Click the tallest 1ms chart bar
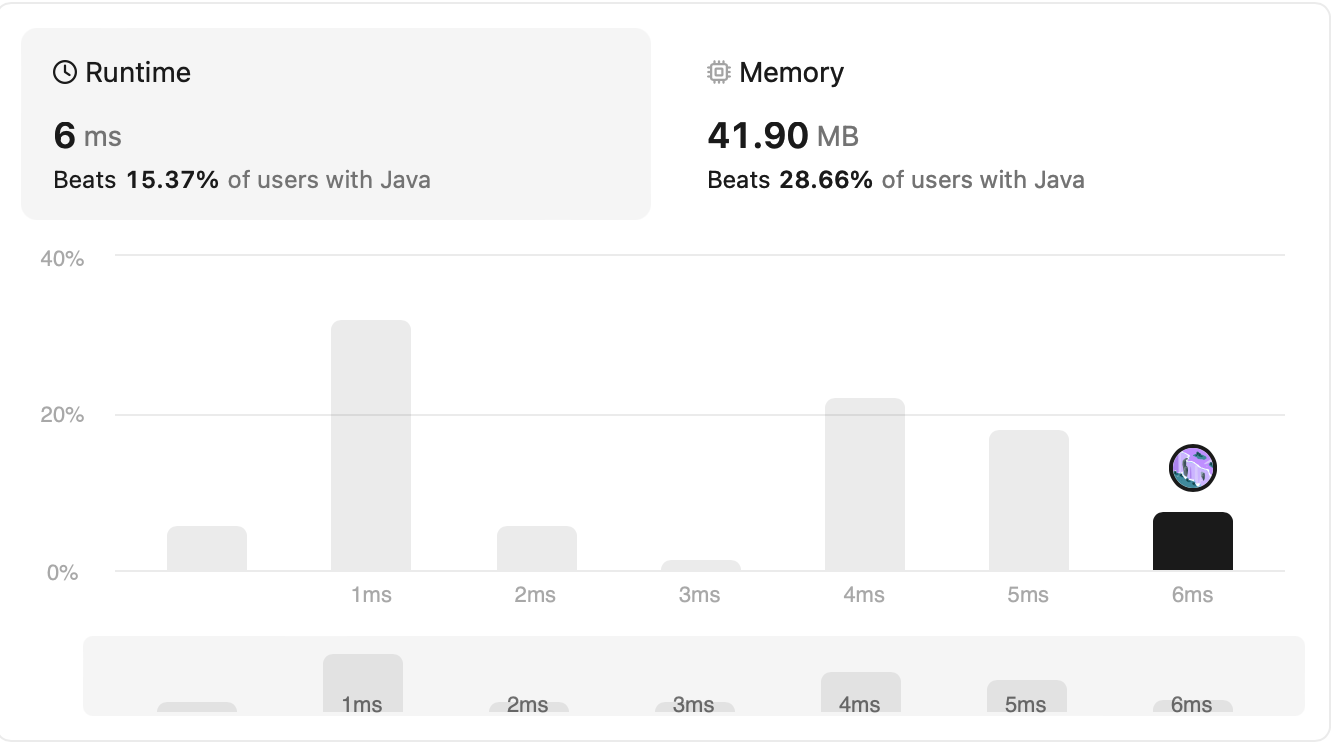Screen dimensions: 1332x746 point(371,445)
